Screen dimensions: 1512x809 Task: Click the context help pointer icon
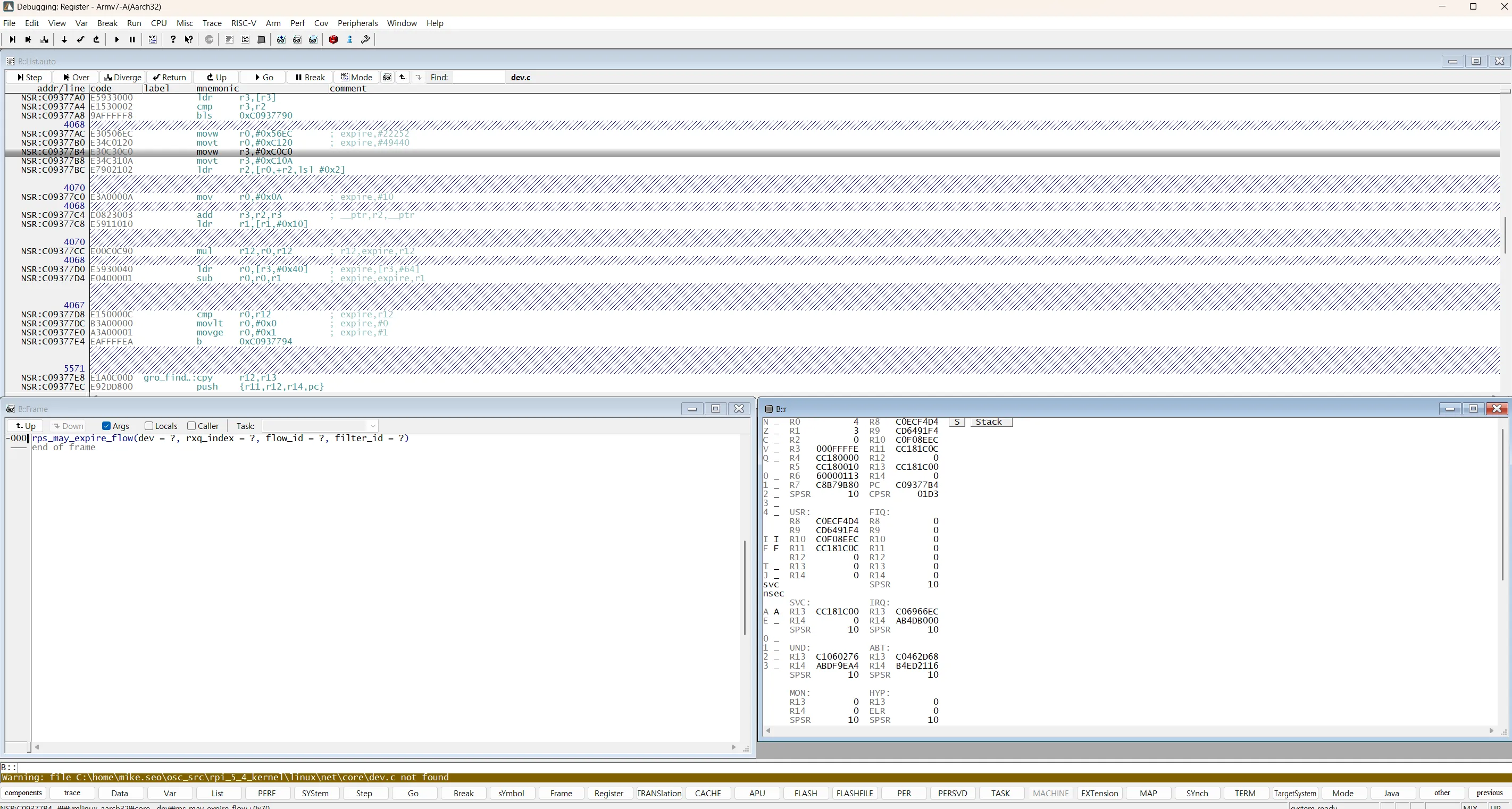(x=188, y=39)
